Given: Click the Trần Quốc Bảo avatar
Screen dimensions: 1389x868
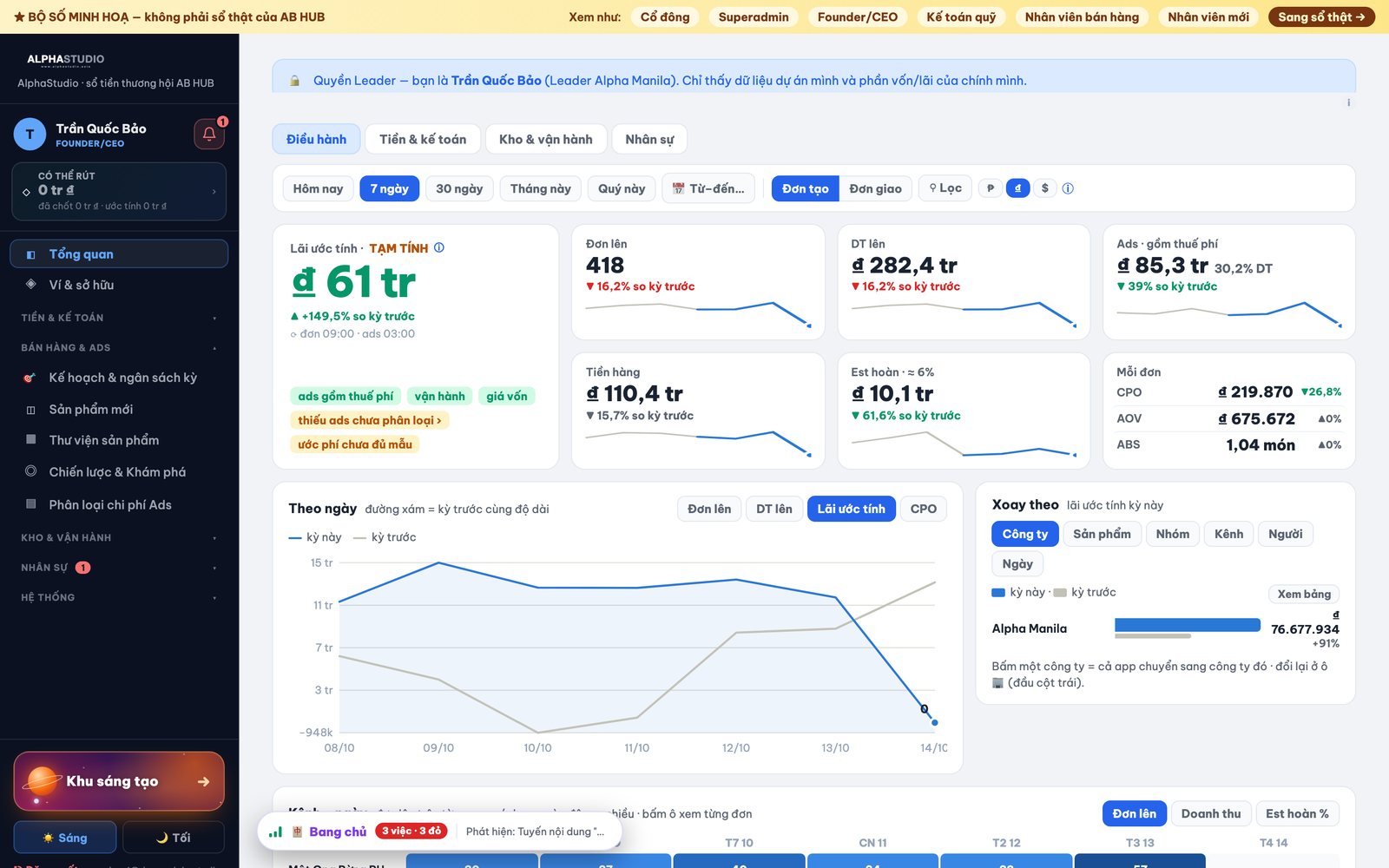Looking at the screenshot, I should 30,135.
